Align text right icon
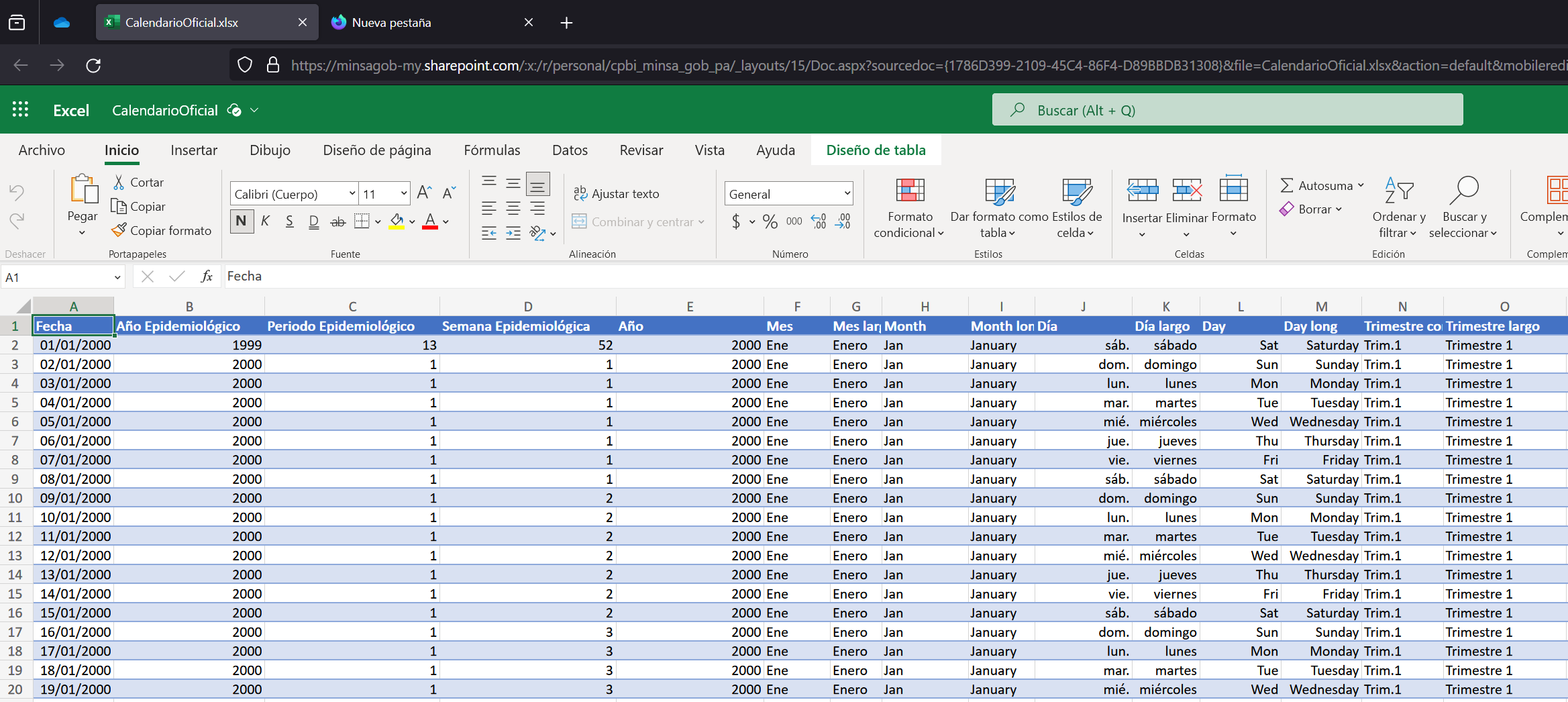1568x702 pixels. pos(537,208)
